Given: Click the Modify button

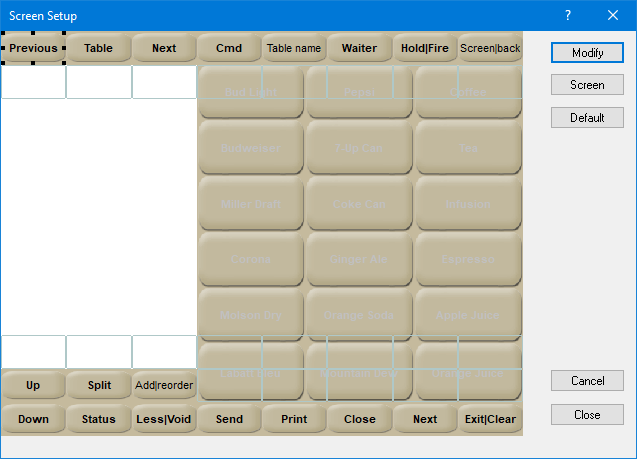Looking at the screenshot, I should (587, 52).
